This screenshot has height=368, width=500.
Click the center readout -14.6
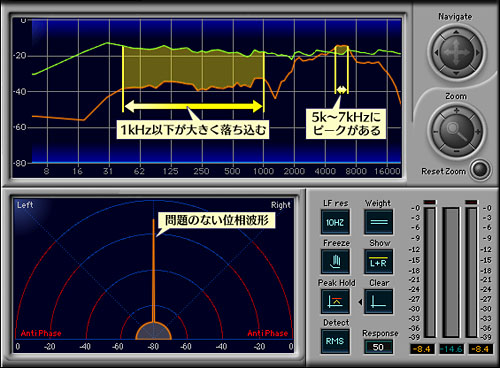(451, 349)
